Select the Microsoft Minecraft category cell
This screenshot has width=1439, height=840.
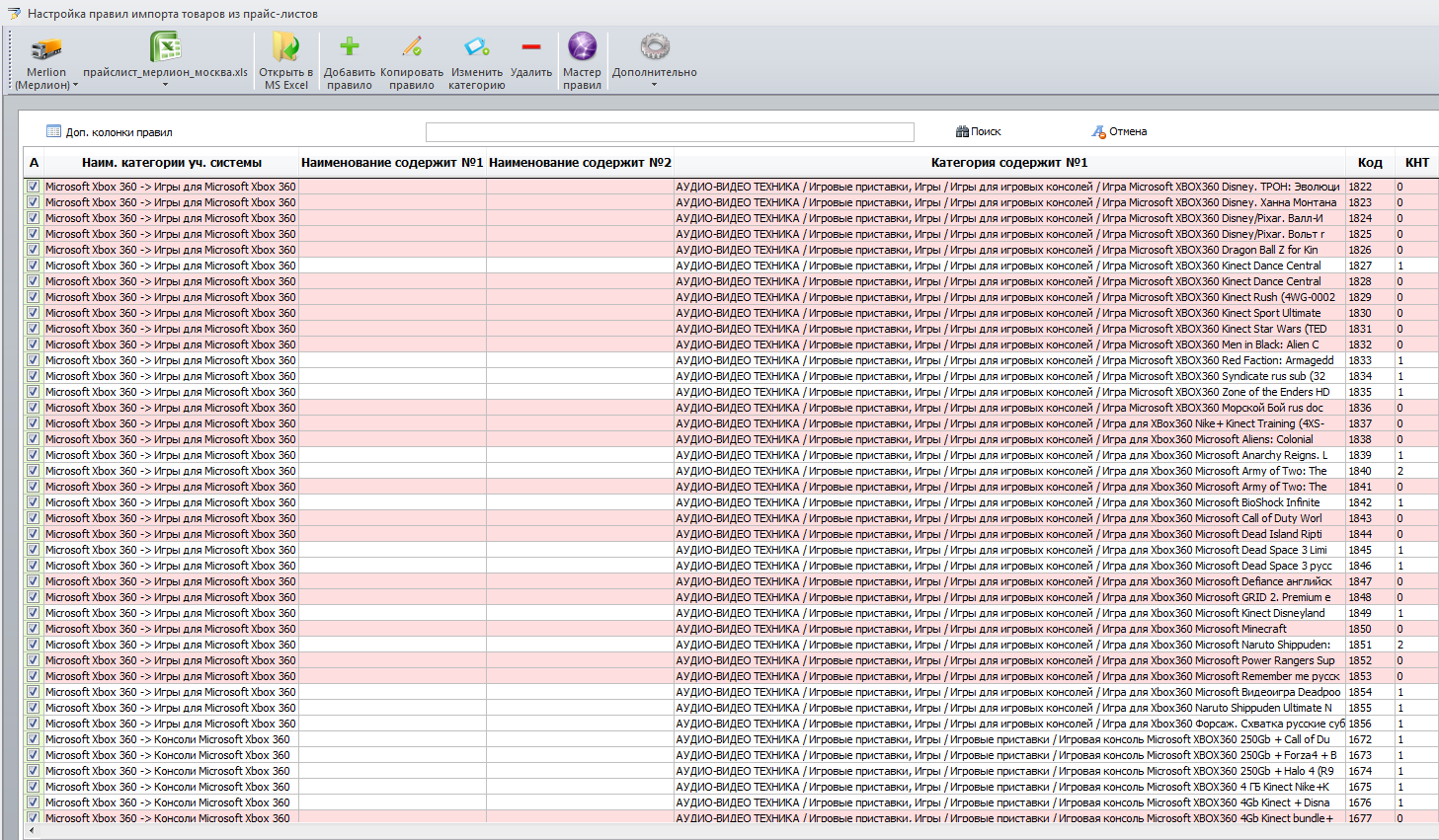click(1009, 629)
